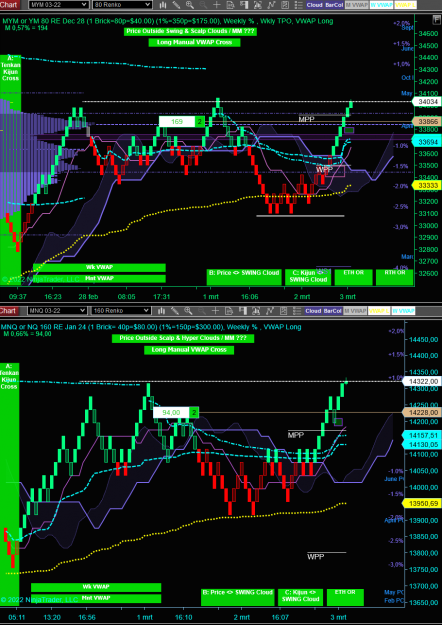Open bar type icon in MYM chart toolbar

click(x=163, y=5)
